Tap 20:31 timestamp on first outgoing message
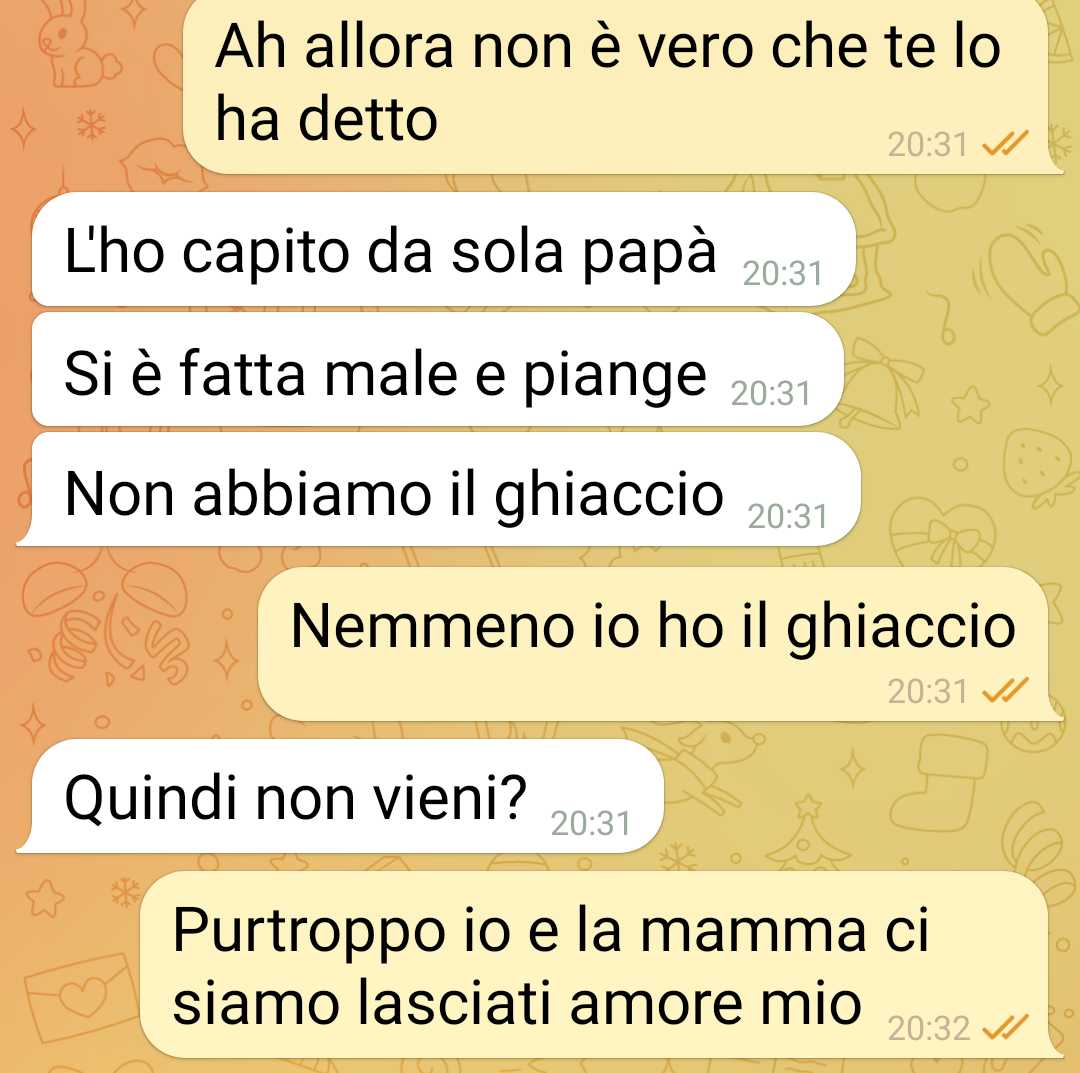The width and height of the screenshot is (1080, 1073). click(928, 145)
